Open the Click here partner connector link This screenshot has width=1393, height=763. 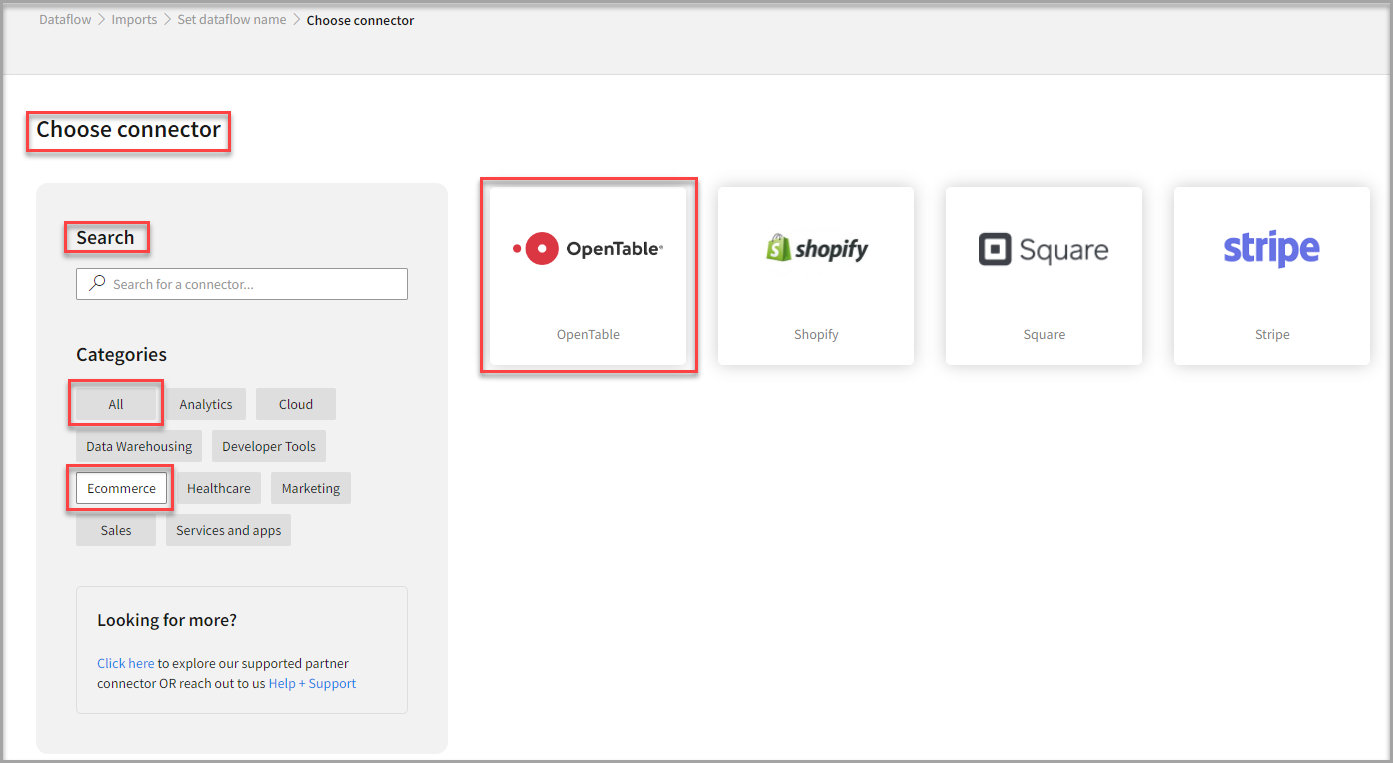click(126, 663)
